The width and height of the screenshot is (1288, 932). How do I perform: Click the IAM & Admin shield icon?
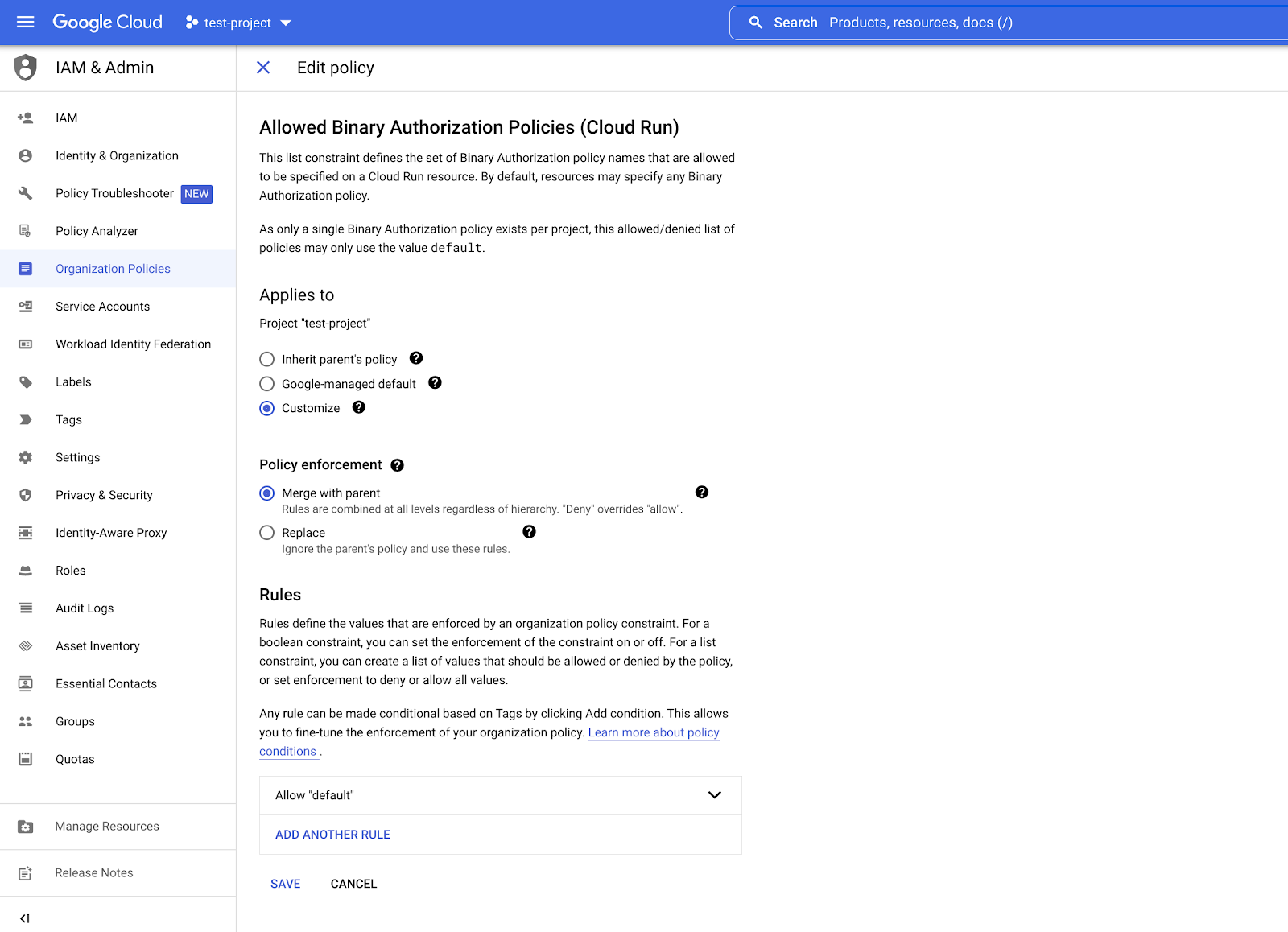pos(26,68)
